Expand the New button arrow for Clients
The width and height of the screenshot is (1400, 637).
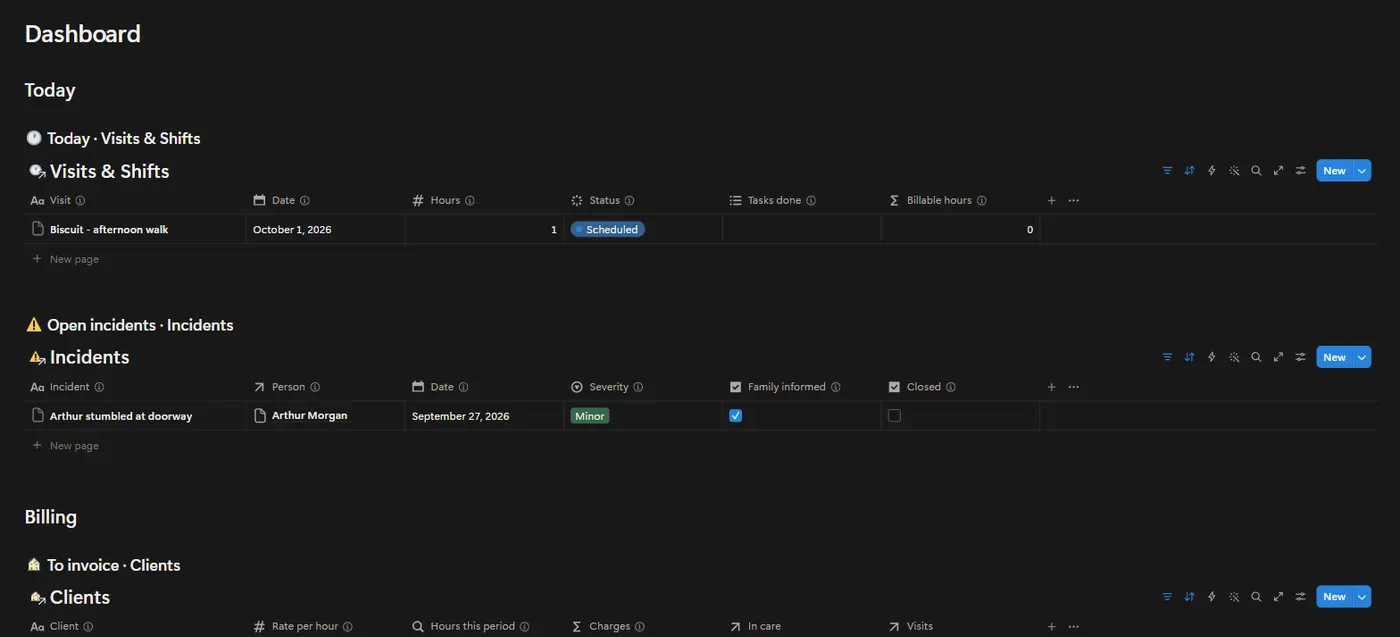pos(1362,597)
